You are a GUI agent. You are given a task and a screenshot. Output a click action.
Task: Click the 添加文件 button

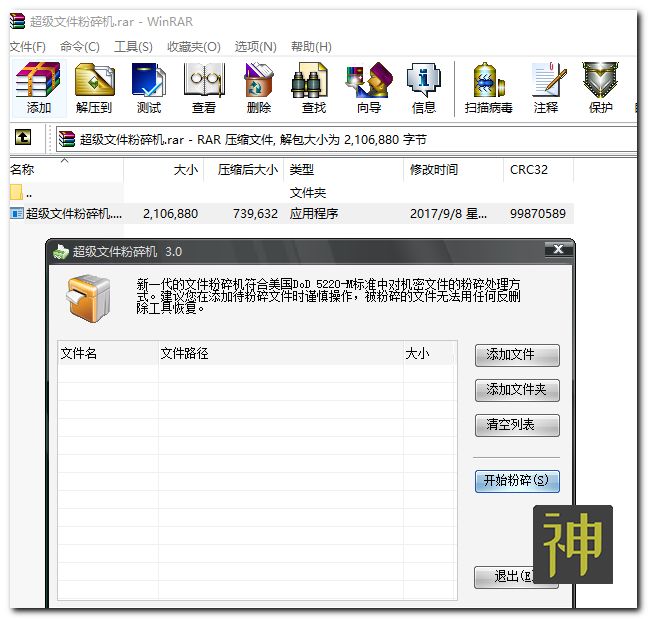click(517, 355)
